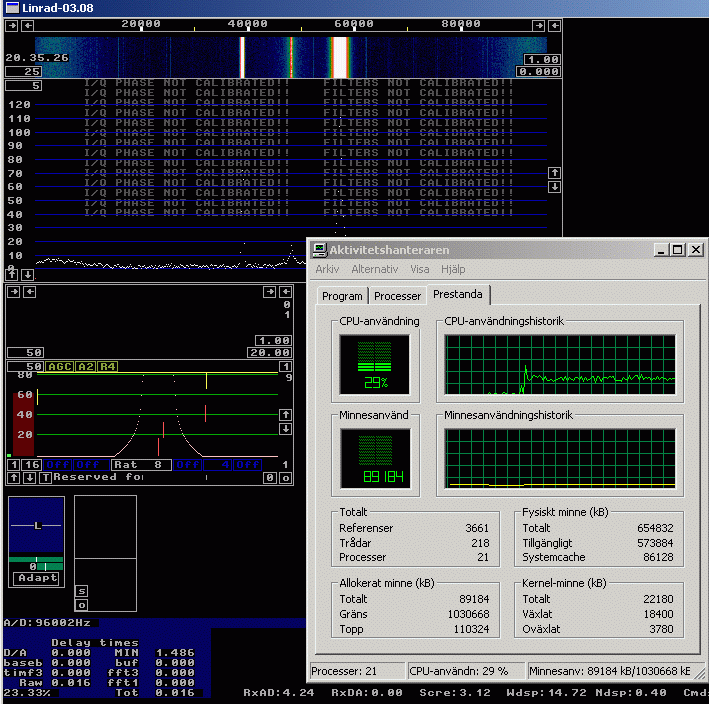Image resolution: width=709 pixels, height=704 pixels.
Task: Switch to the Program tab
Action: click(x=342, y=296)
